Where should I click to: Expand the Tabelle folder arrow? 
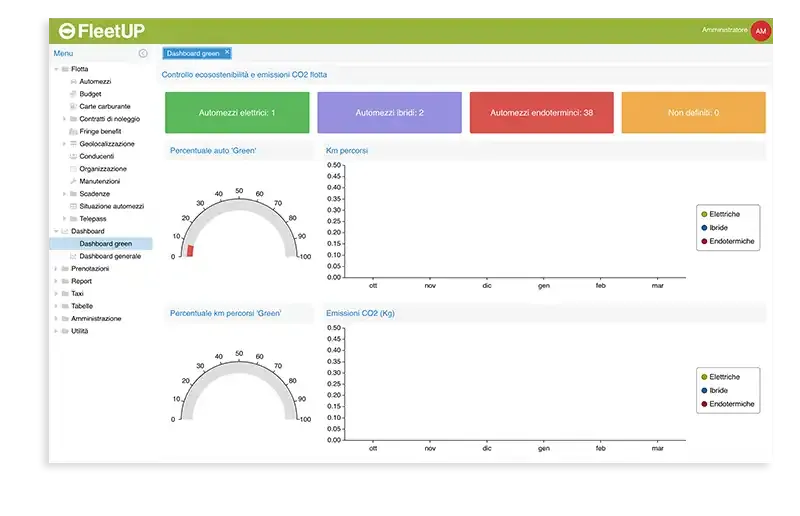point(56,306)
